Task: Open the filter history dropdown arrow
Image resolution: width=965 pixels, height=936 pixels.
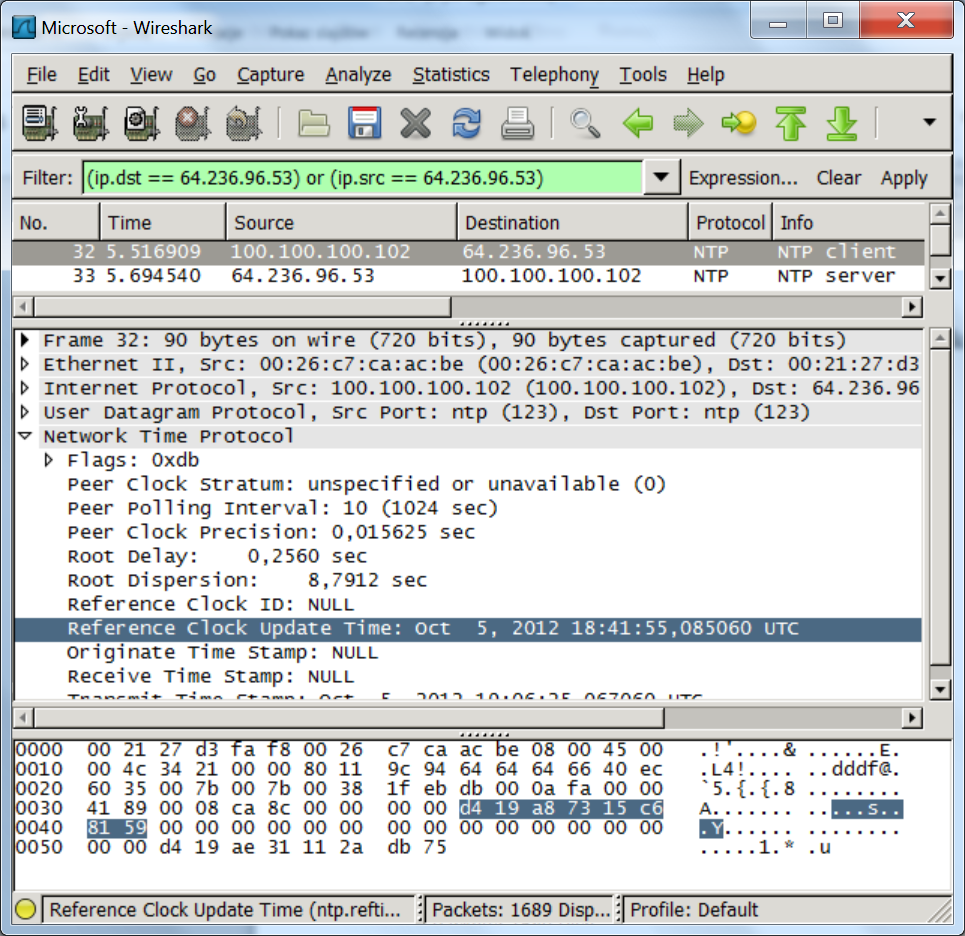Action: tap(662, 177)
